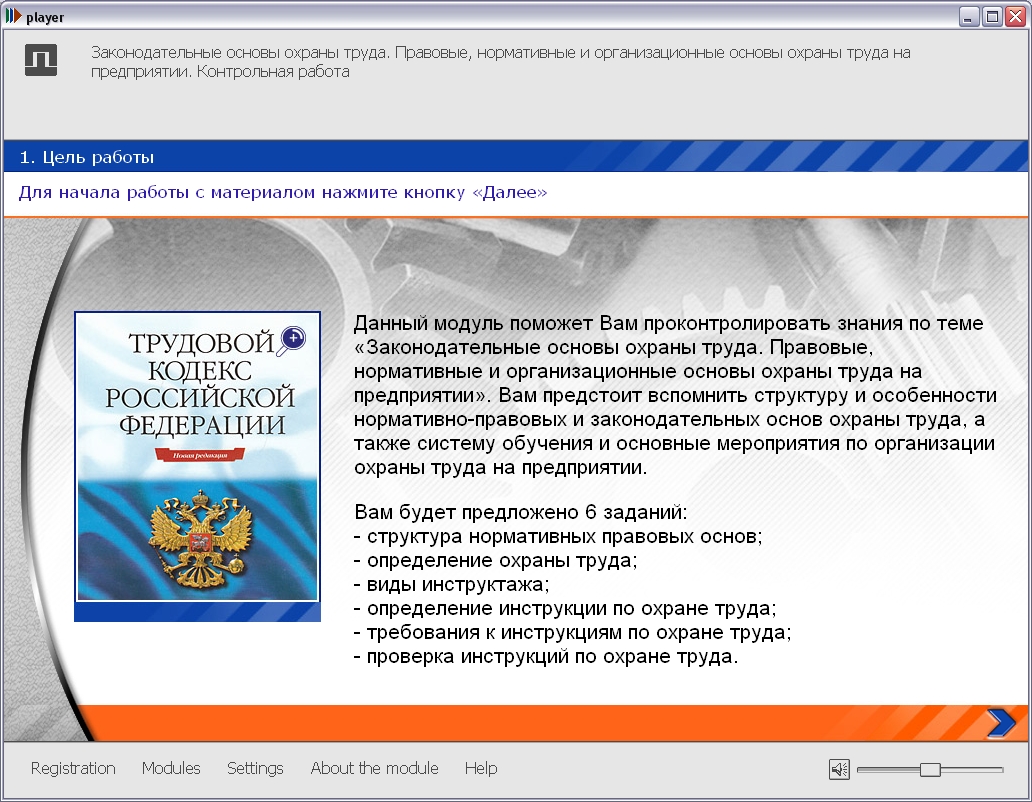Open the Modules menu
1032x802 pixels.
[171, 768]
